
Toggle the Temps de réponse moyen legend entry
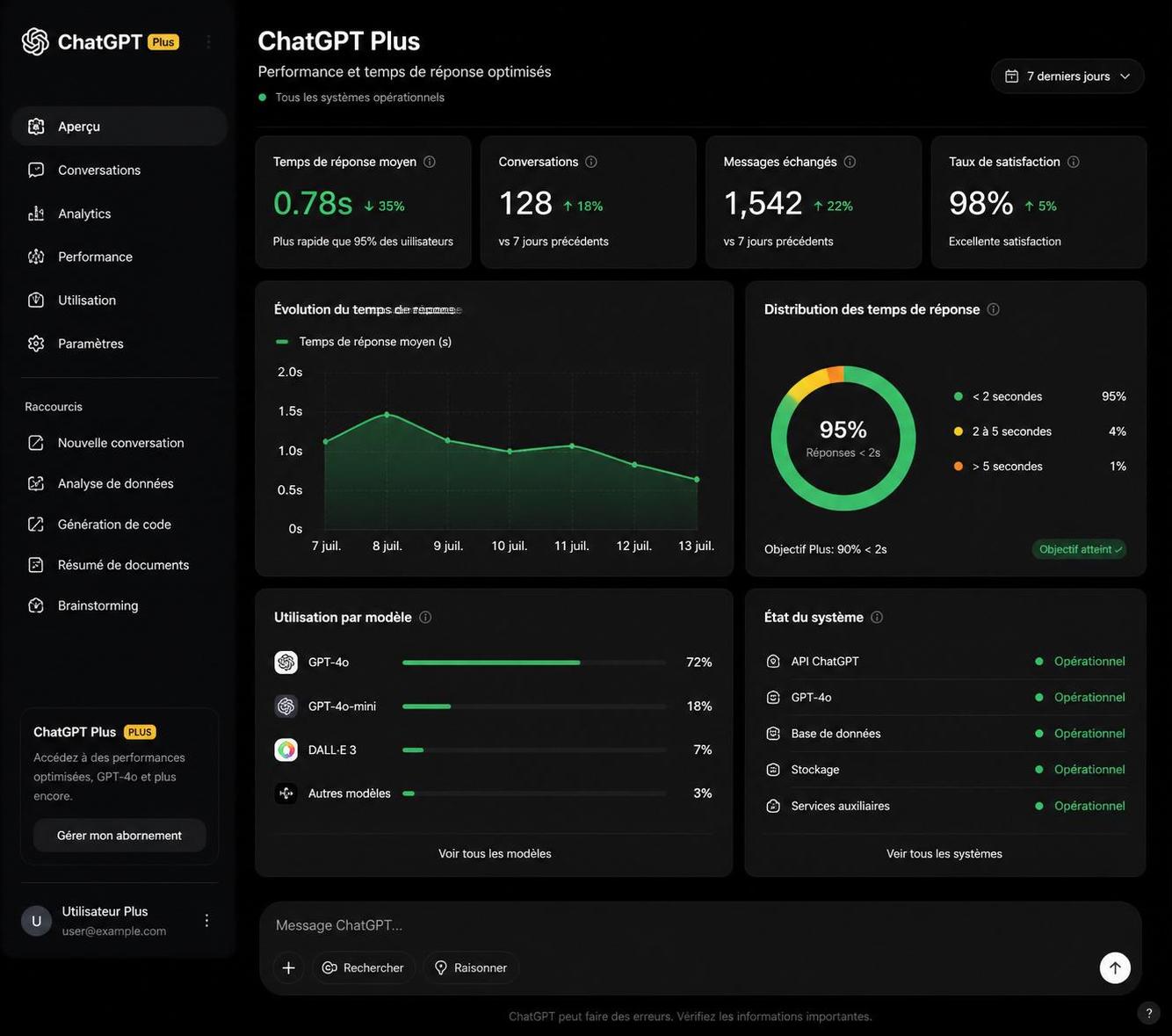(364, 342)
